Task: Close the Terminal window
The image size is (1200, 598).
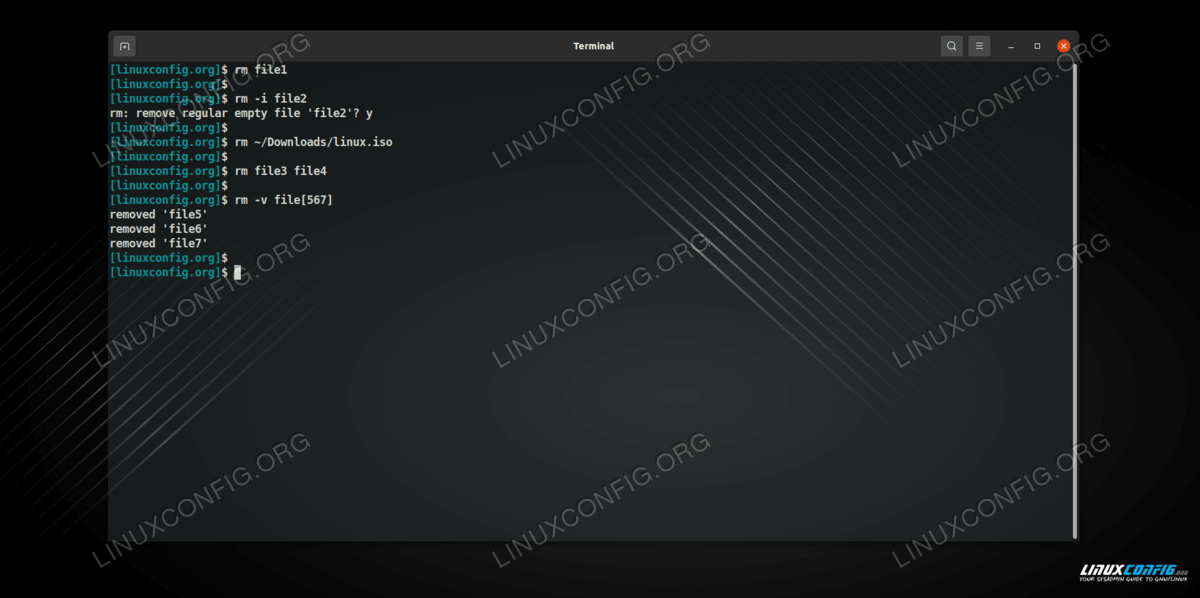Action: pos(1063,46)
